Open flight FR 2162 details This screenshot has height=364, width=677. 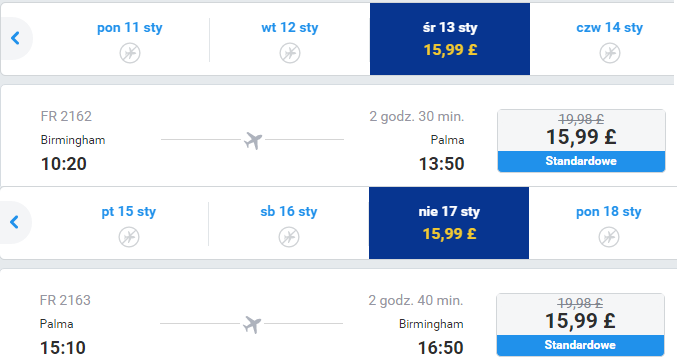pyautogui.click(x=66, y=116)
